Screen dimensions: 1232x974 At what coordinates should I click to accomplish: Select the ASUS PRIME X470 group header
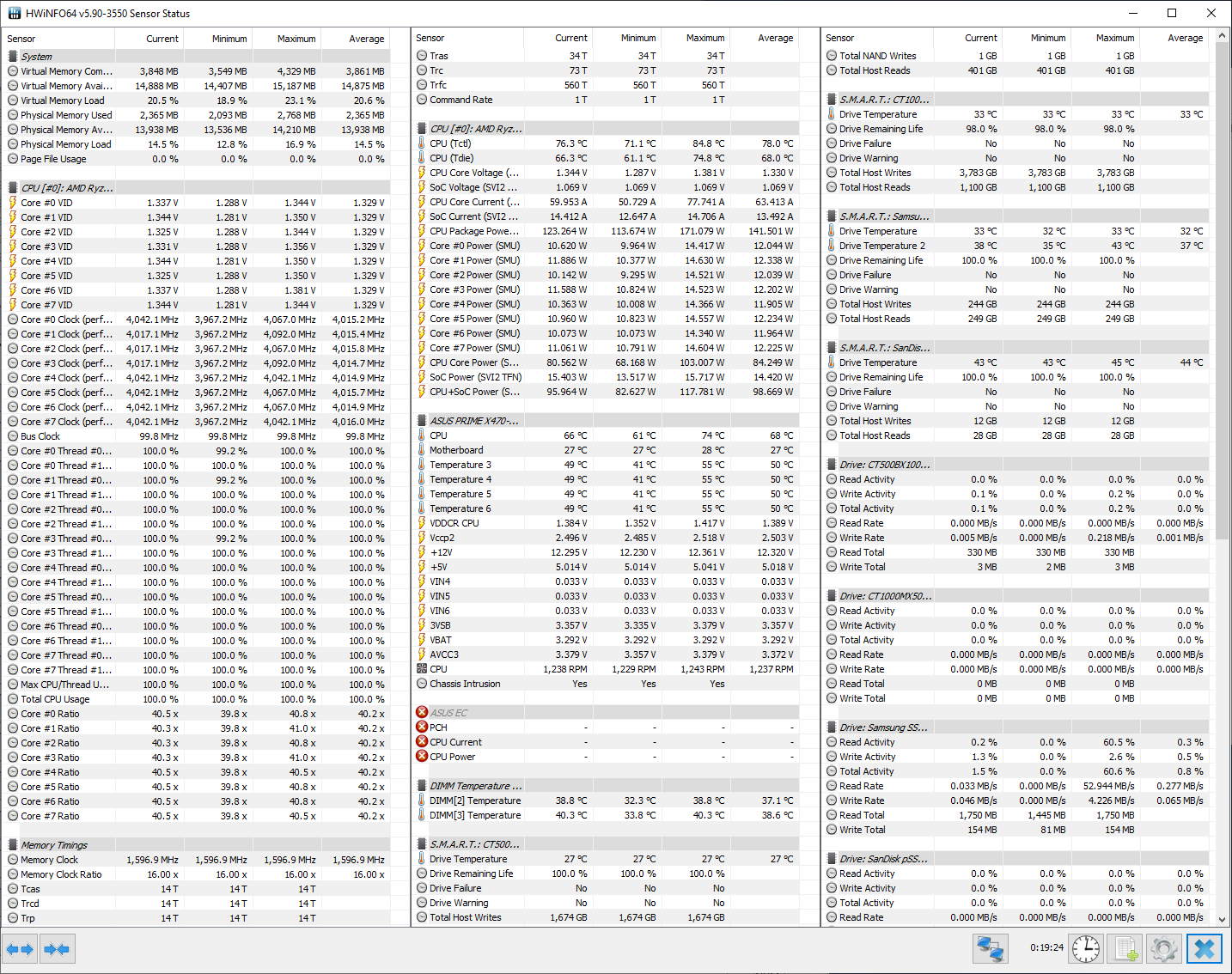coord(606,420)
